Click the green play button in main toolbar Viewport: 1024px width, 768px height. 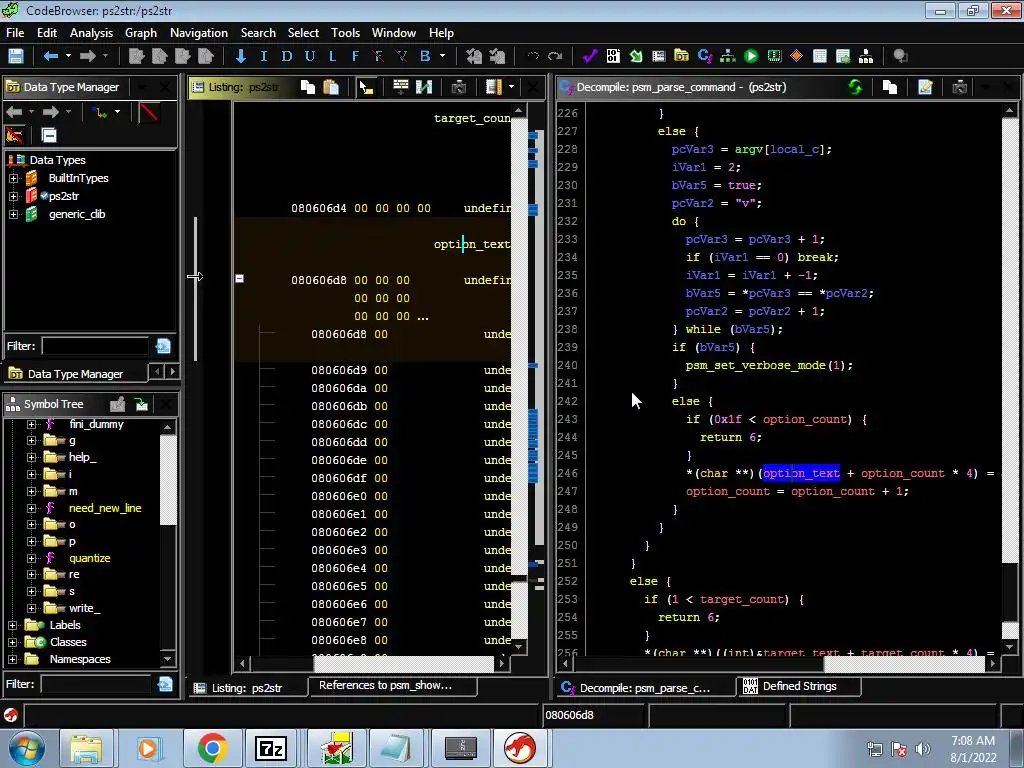click(751, 56)
